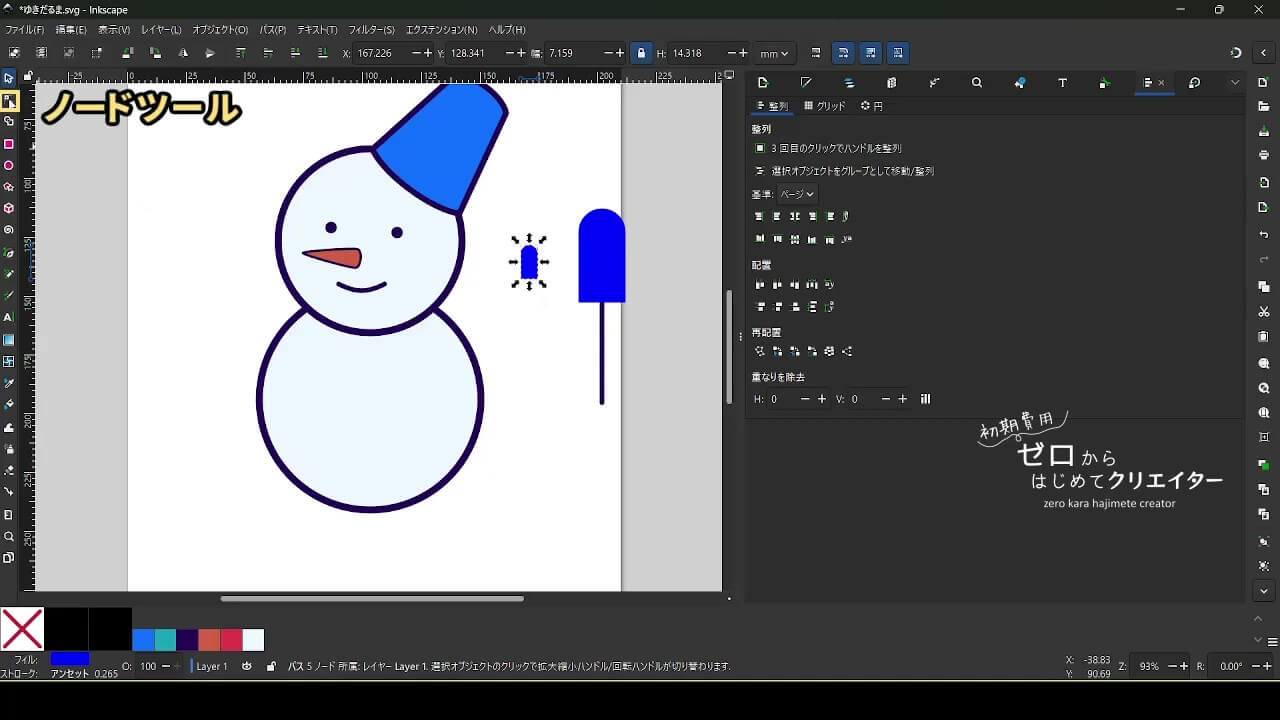This screenshot has height=720, width=1280.
Task: Toggle layer visibility eye in the status bar
Action: 247,666
